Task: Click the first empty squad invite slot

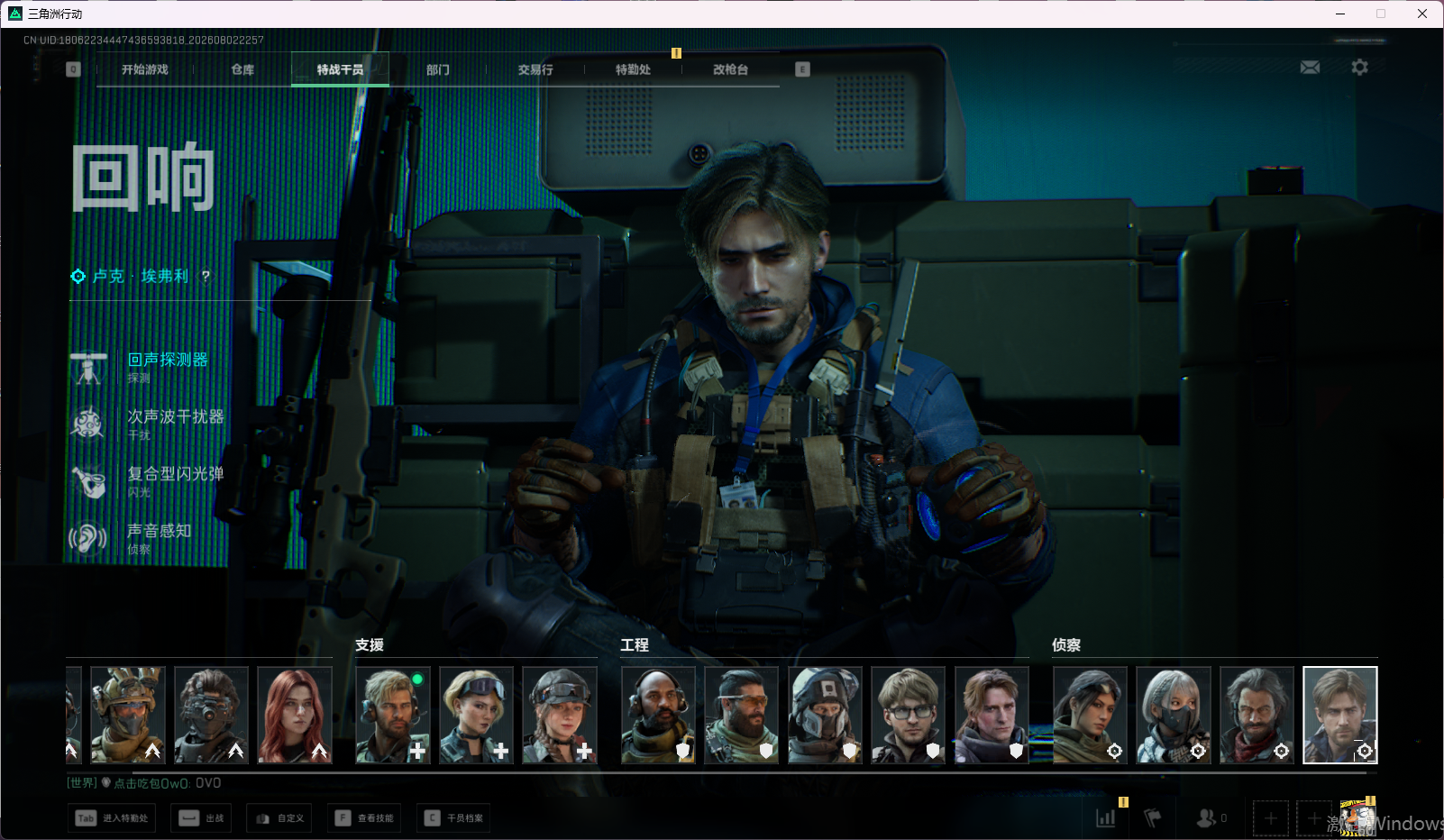Action: click(1271, 818)
